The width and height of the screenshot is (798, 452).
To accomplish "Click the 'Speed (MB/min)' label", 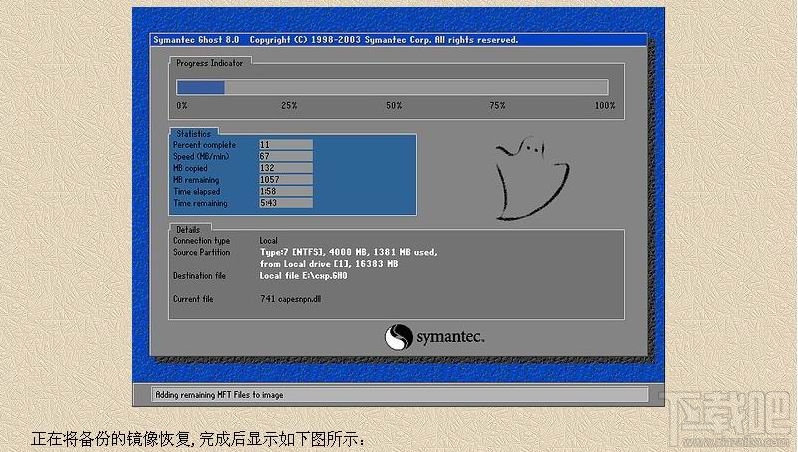I will point(201,156).
